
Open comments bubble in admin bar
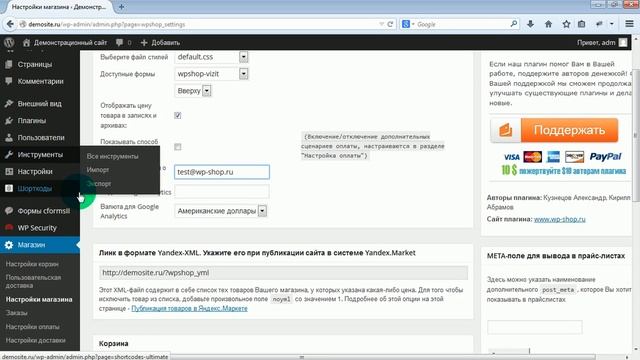[x=119, y=42]
